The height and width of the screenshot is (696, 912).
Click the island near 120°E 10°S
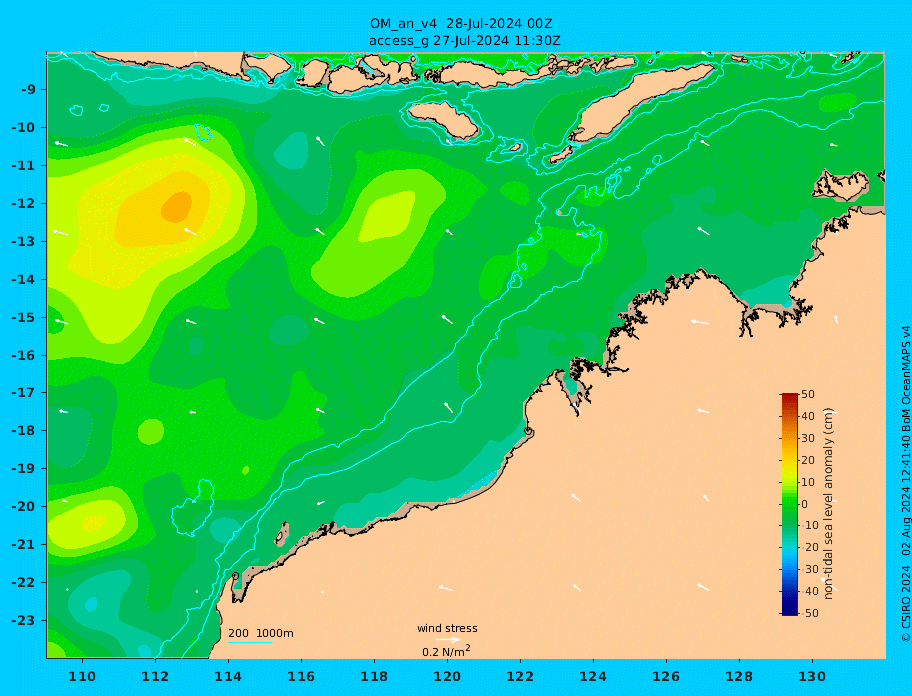(443, 120)
